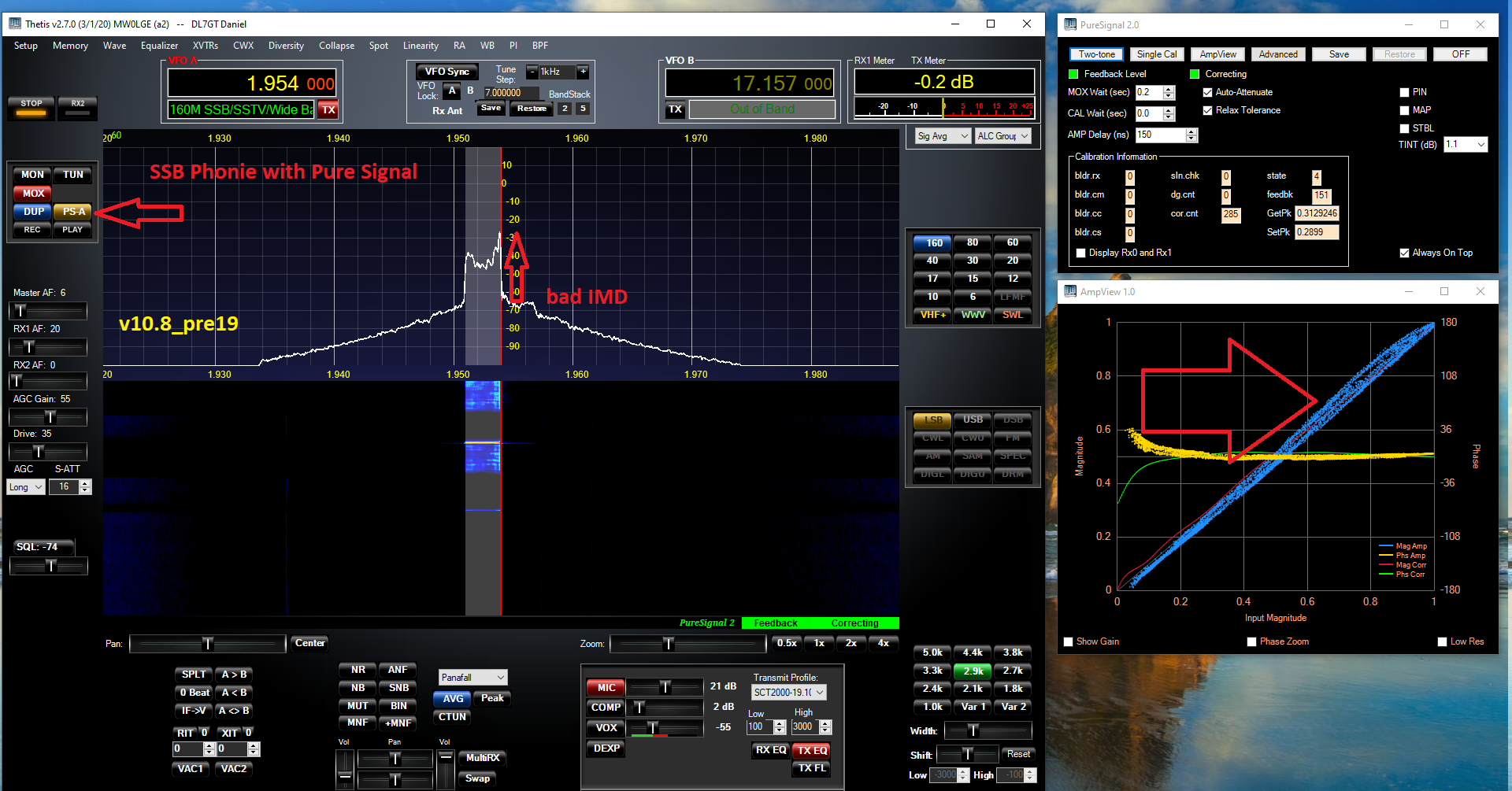Toggle the DUP duplex button

tap(33, 212)
